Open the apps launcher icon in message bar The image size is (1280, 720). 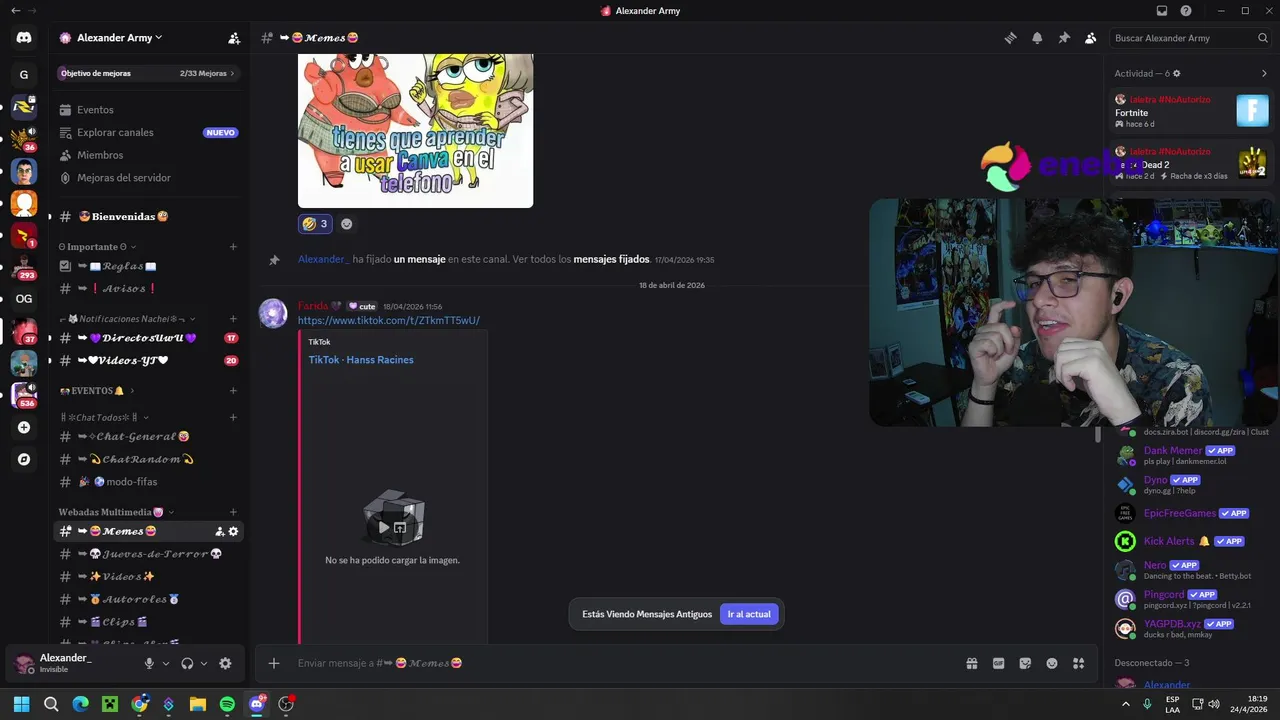[1078, 663]
